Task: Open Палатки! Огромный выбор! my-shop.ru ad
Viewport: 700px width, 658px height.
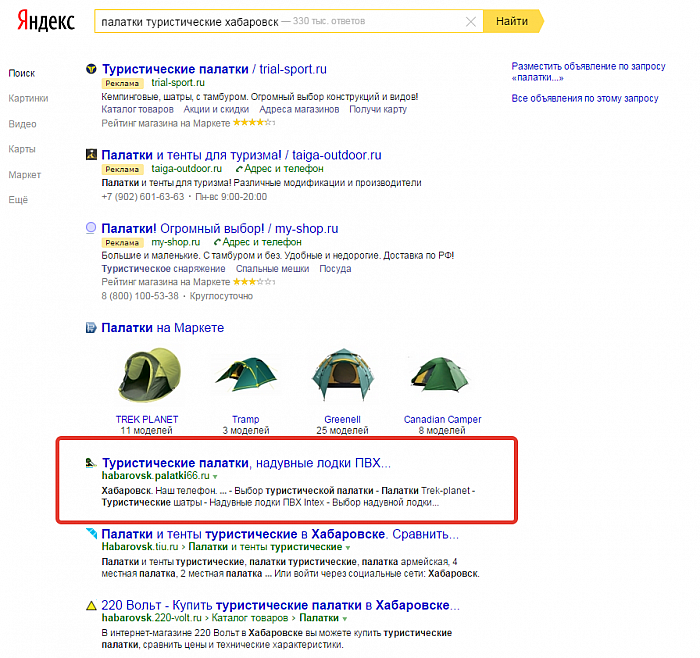Action: 220,229
